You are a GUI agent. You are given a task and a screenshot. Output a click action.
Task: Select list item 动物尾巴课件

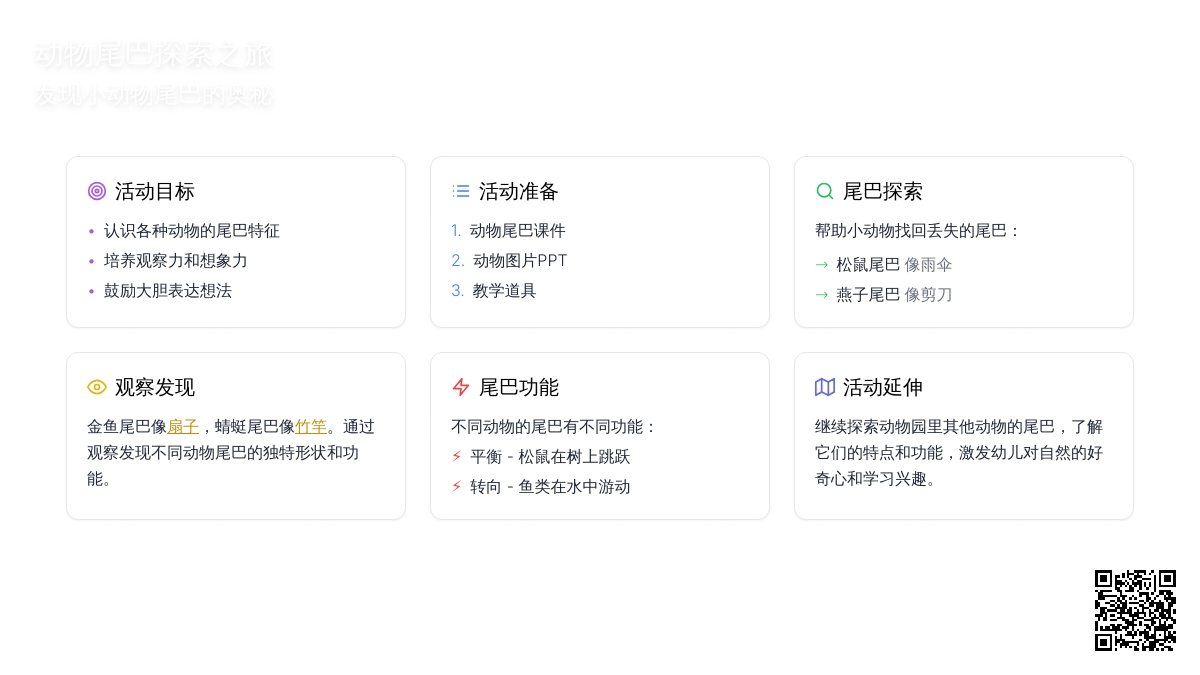click(517, 231)
